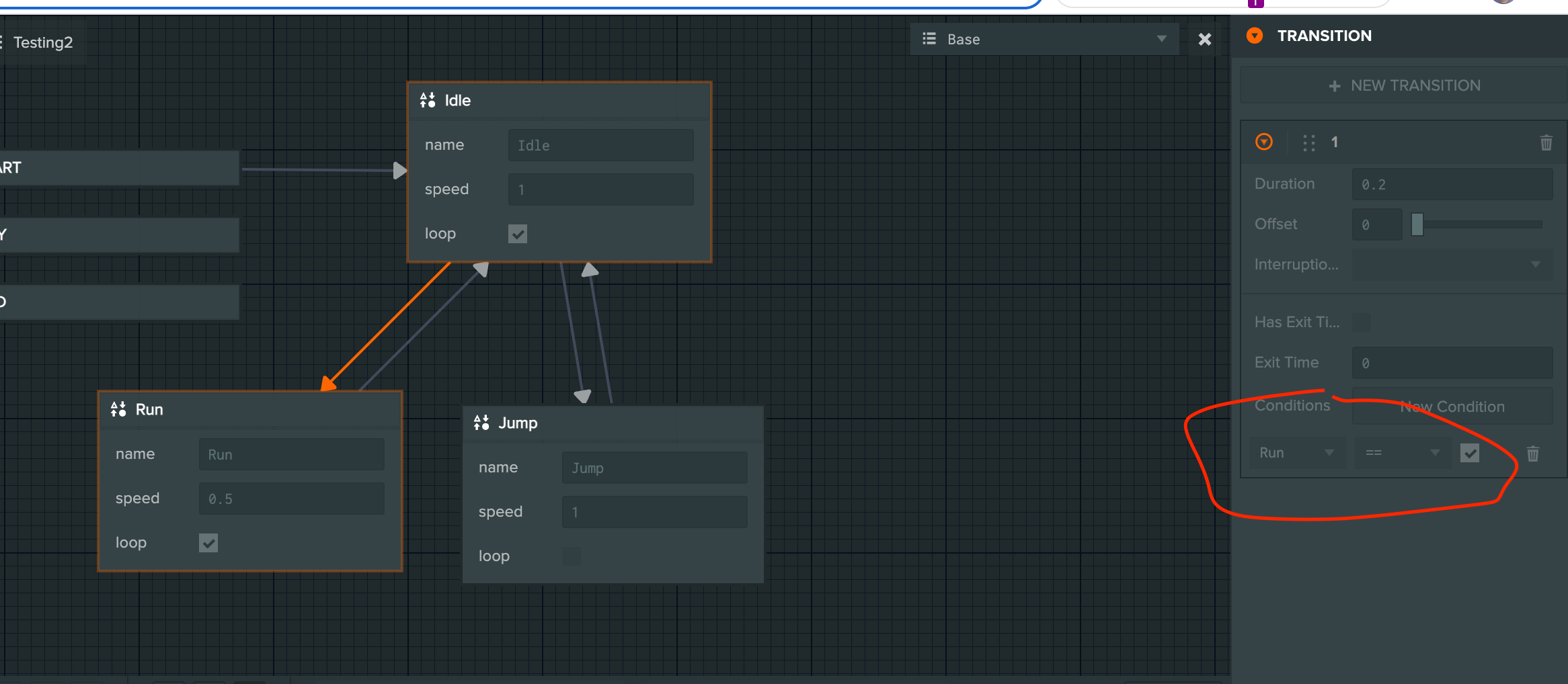Click the Run state node icon
This screenshot has height=684, width=1568.
pos(118,409)
